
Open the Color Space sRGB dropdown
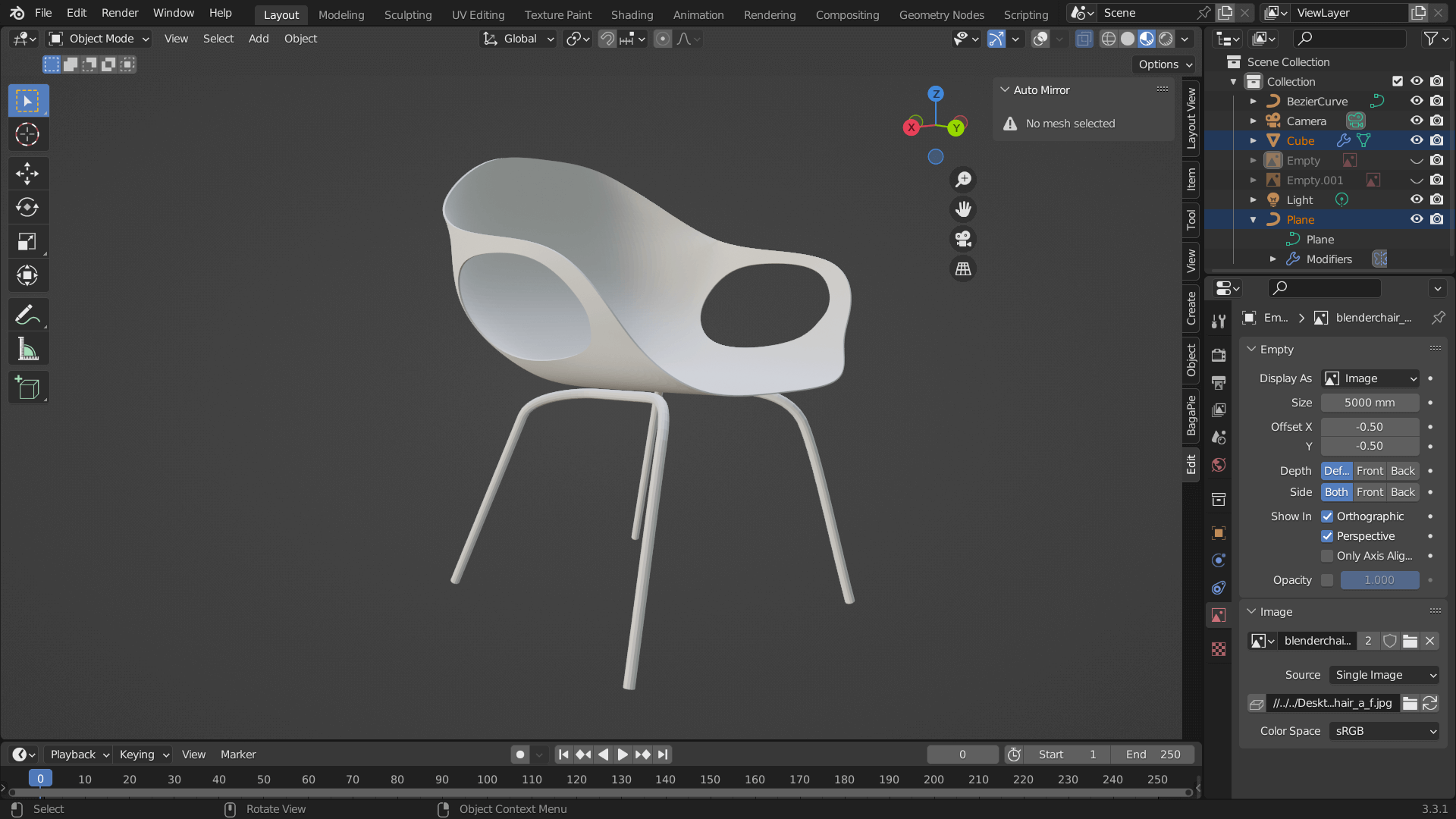pos(1384,731)
